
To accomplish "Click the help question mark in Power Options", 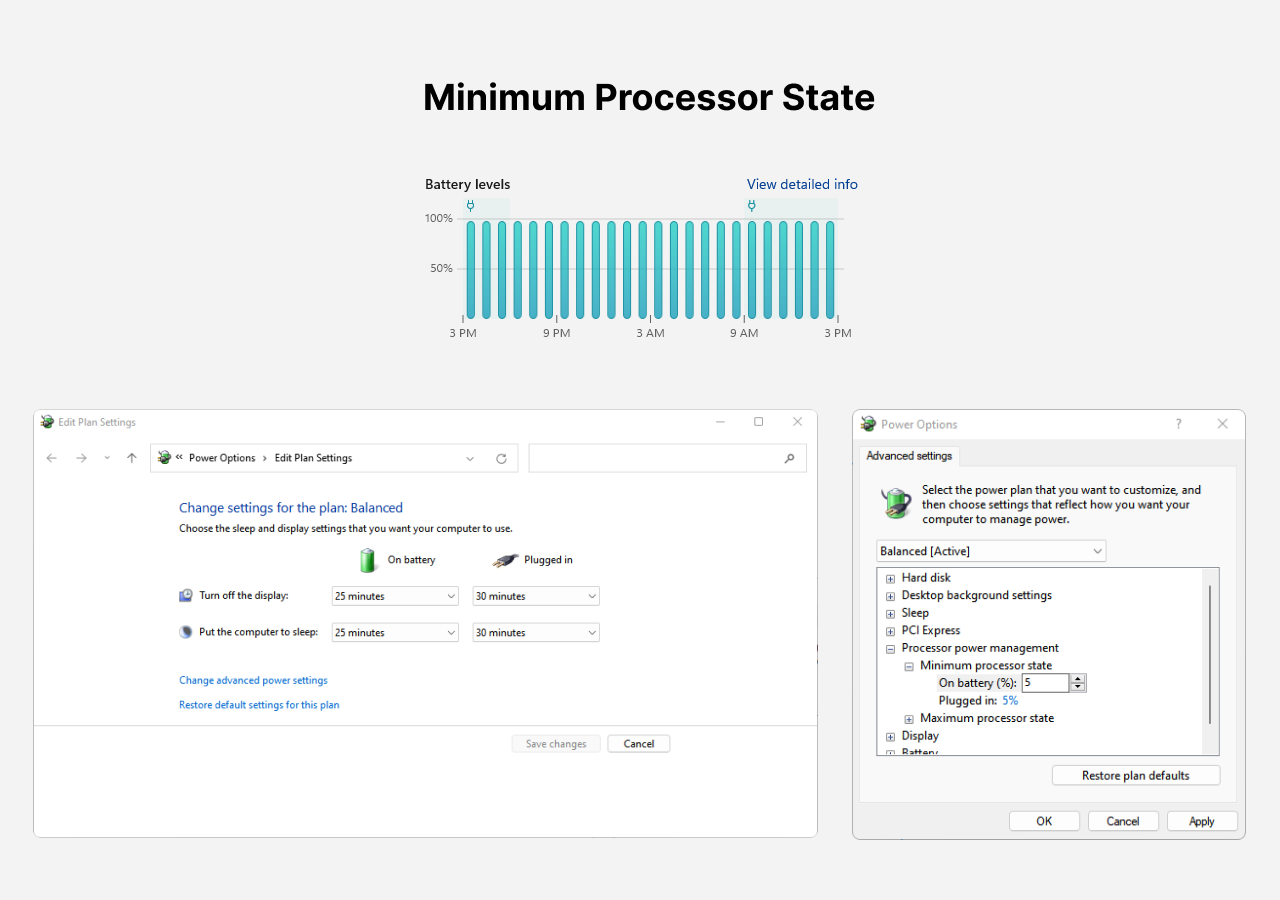I will [x=1178, y=424].
